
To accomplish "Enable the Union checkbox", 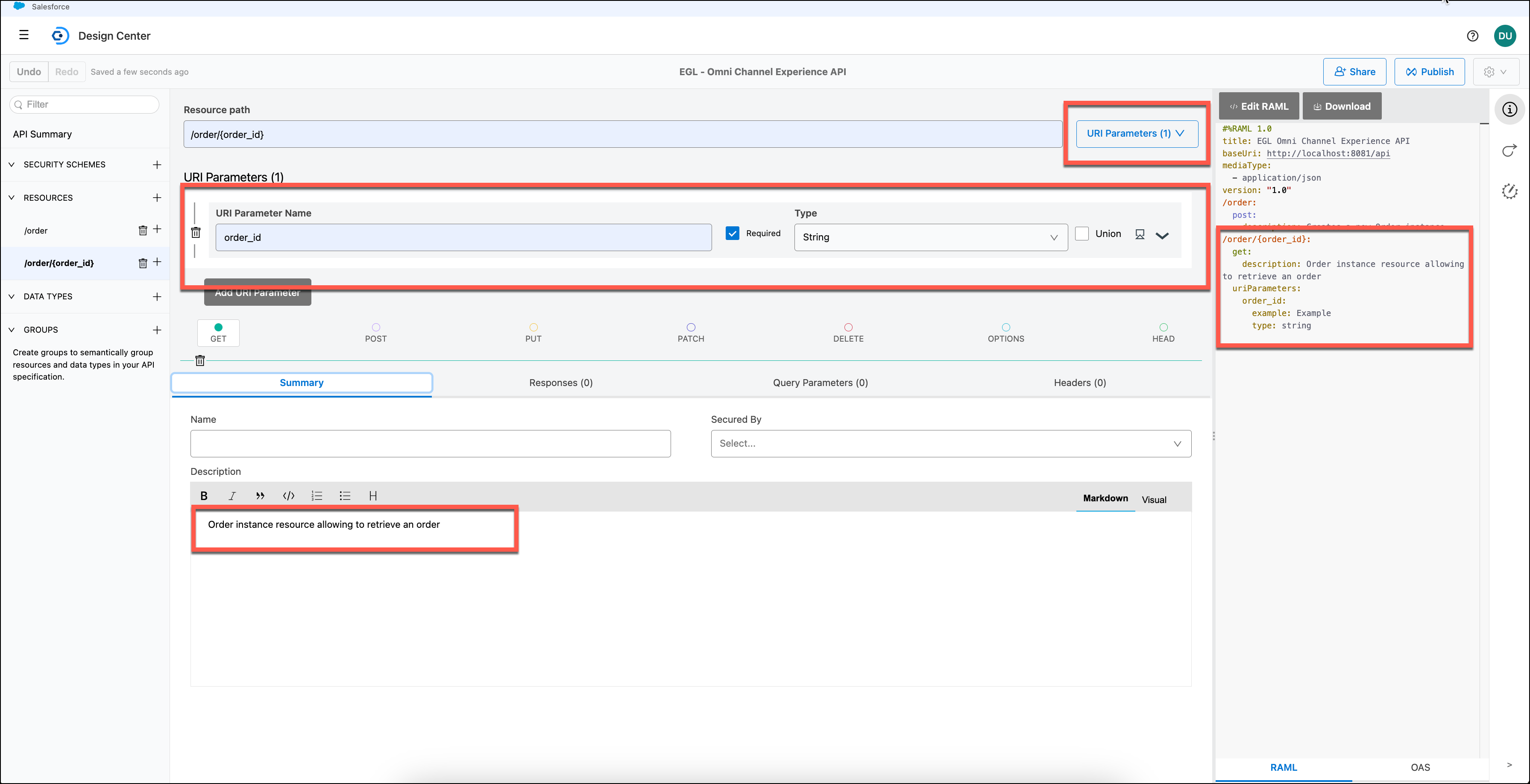I will [1082, 234].
